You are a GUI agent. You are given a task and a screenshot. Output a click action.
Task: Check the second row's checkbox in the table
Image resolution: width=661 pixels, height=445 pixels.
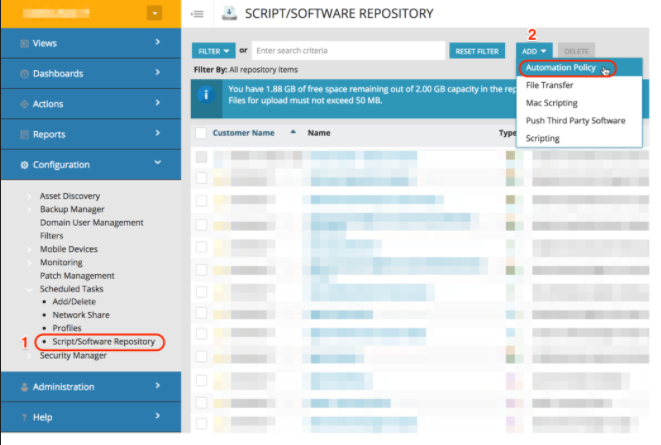coord(201,178)
